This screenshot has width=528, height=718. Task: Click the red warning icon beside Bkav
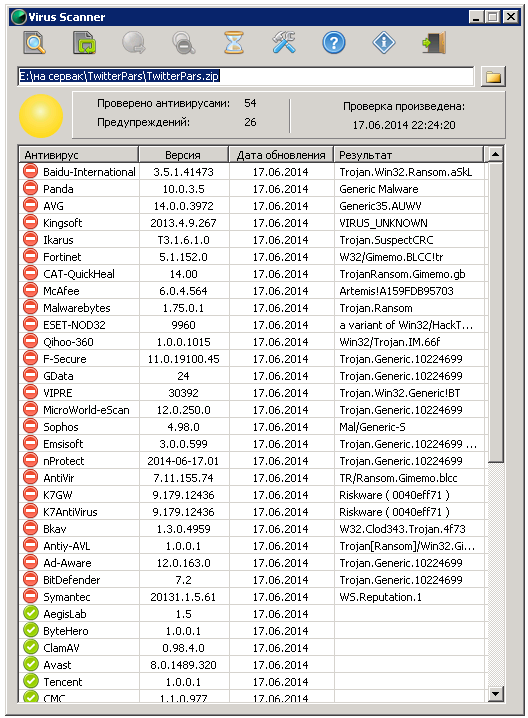(30, 529)
